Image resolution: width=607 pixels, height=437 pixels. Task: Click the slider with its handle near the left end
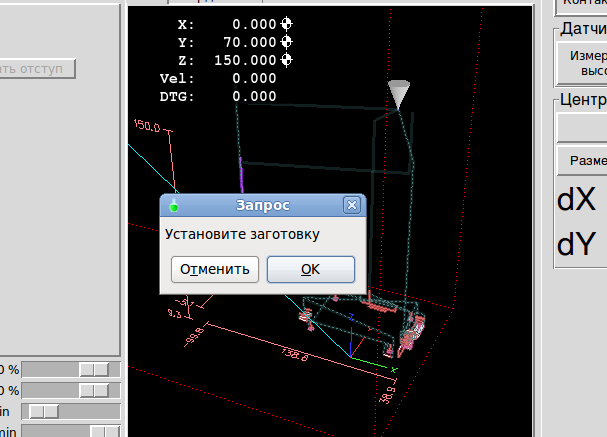click(x=70, y=411)
